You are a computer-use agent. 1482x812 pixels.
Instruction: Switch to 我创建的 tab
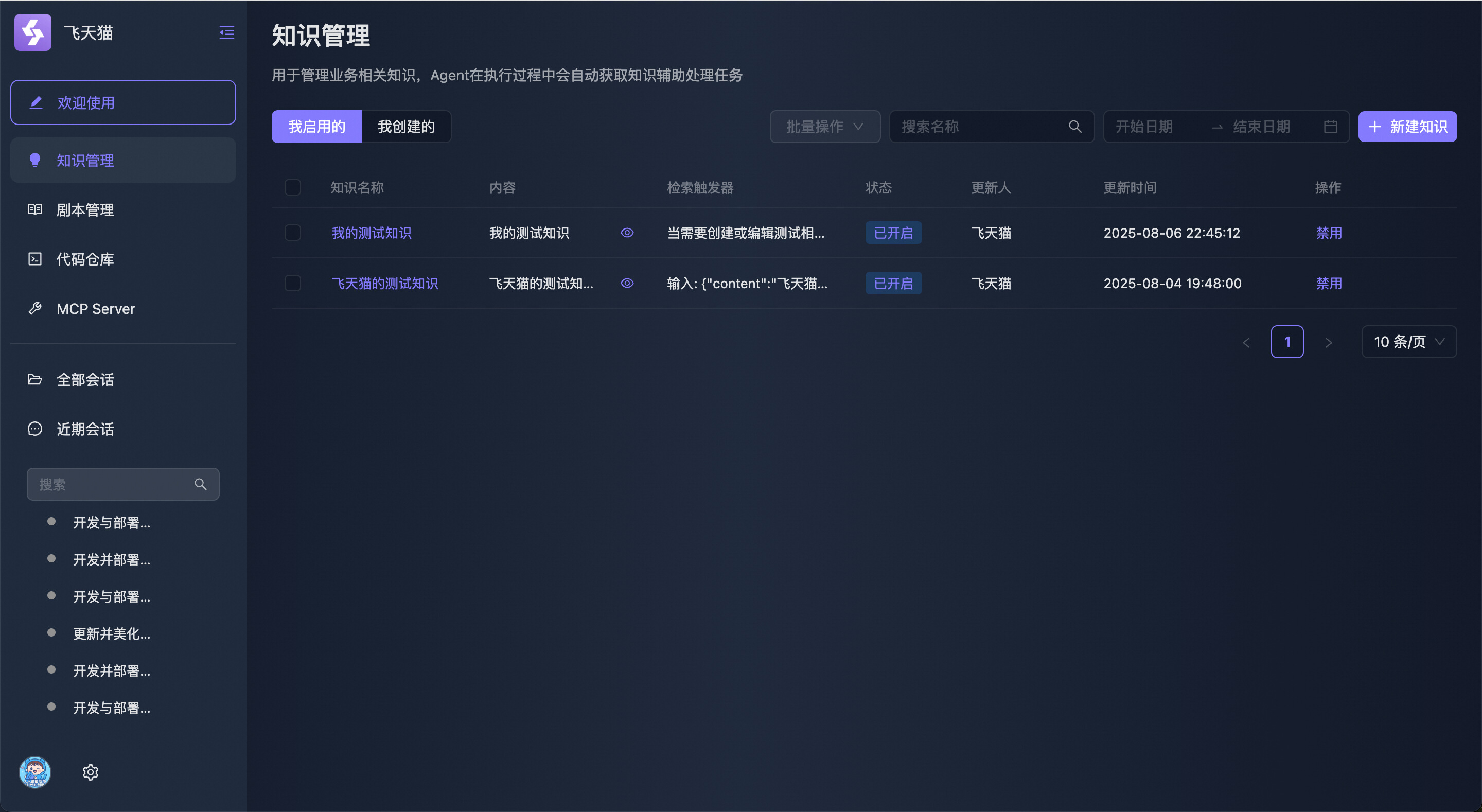click(406, 127)
